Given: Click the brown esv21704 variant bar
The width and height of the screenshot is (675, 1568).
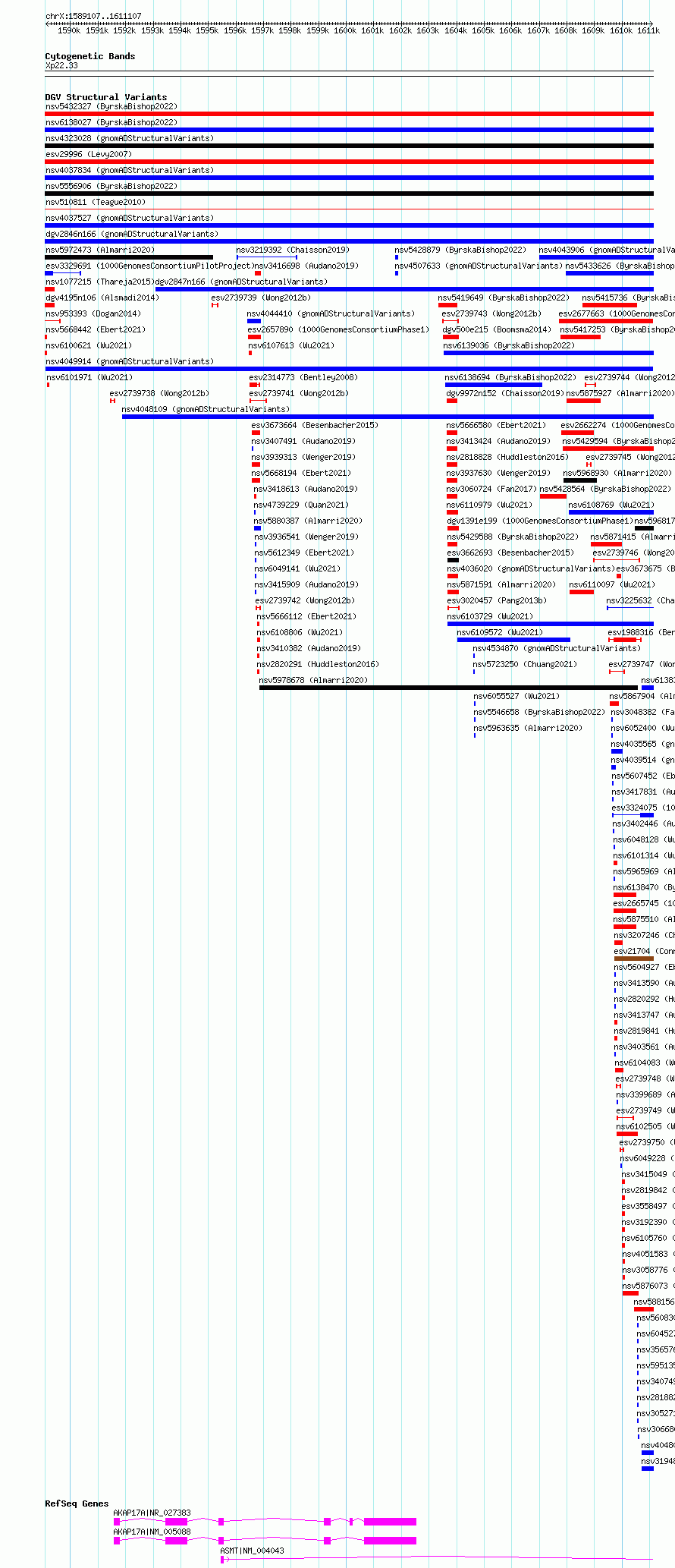Looking at the screenshot, I should (x=633, y=959).
